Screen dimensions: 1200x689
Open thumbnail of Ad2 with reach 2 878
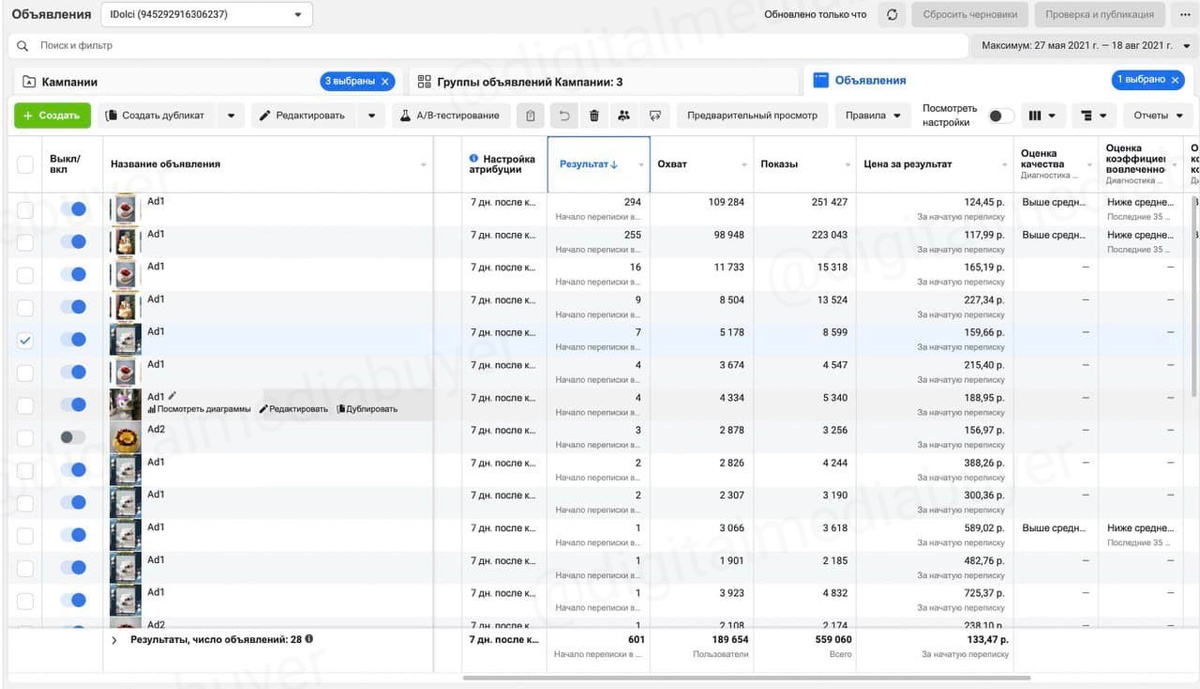point(125,437)
